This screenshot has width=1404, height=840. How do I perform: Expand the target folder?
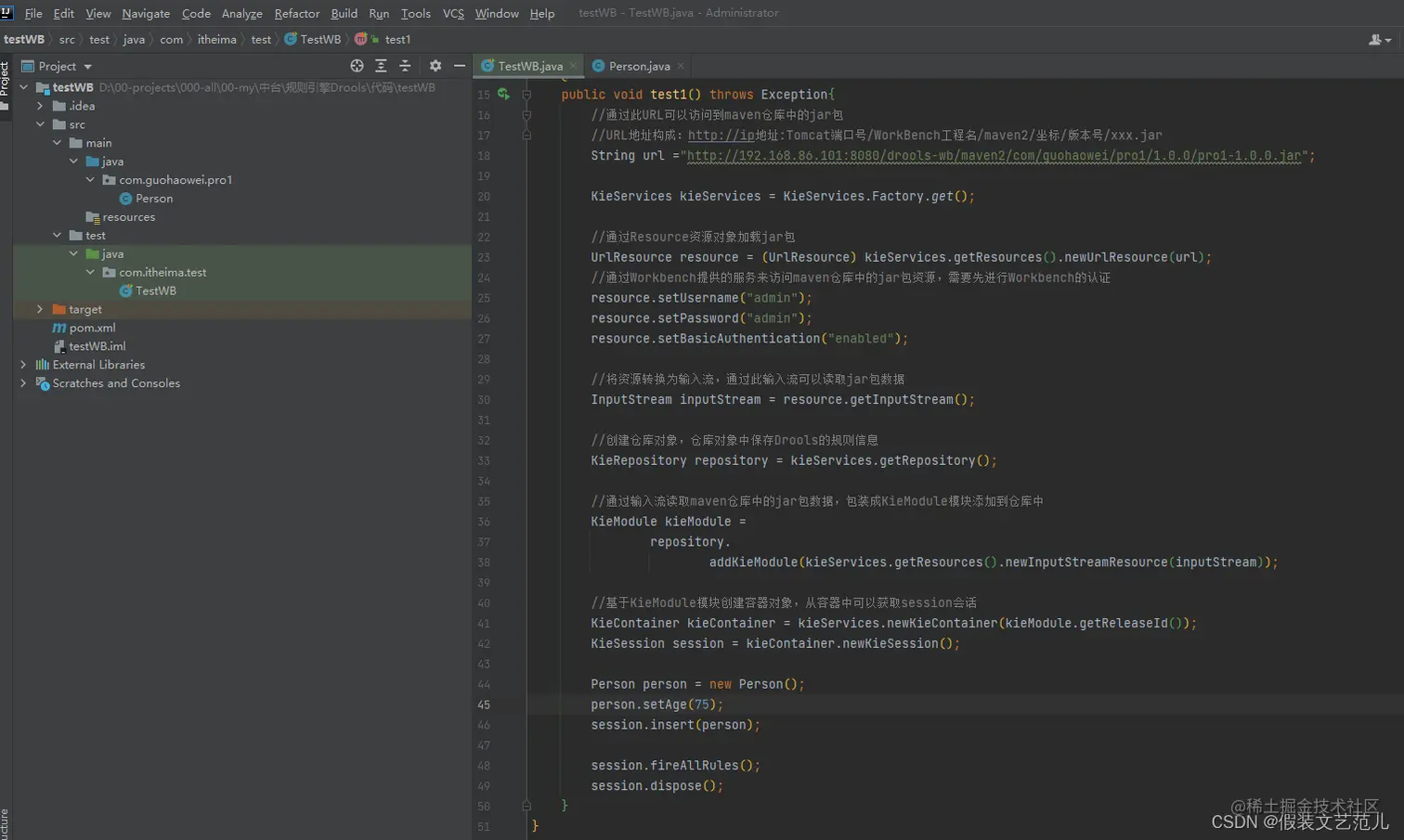coord(40,309)
